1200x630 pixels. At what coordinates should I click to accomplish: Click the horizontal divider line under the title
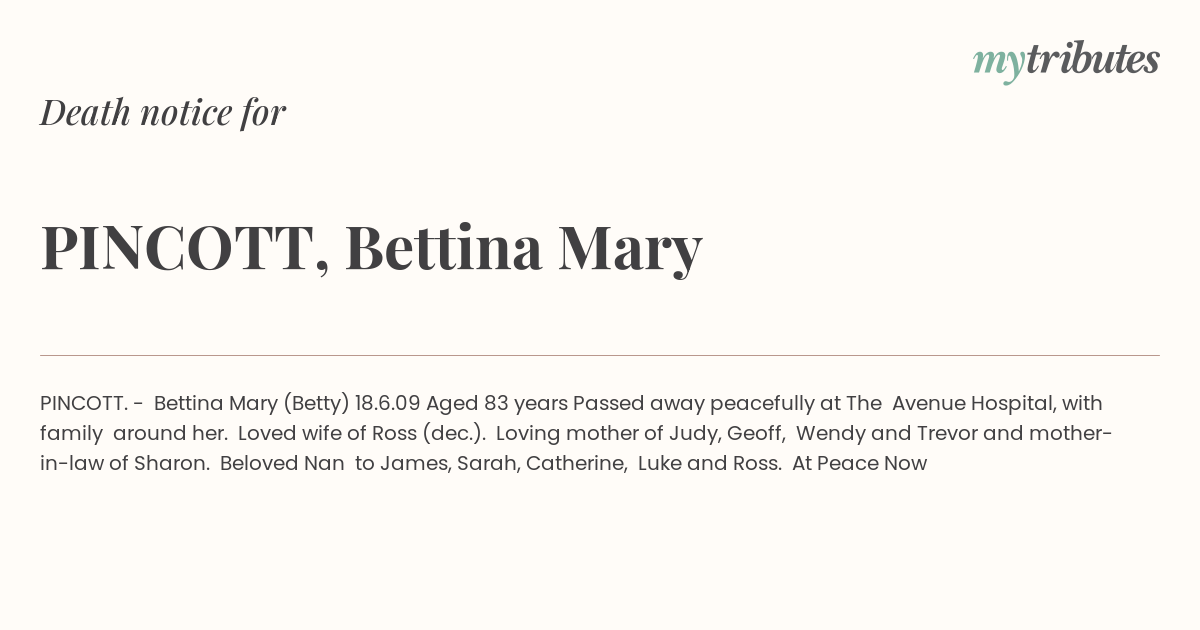coord(600,355)
